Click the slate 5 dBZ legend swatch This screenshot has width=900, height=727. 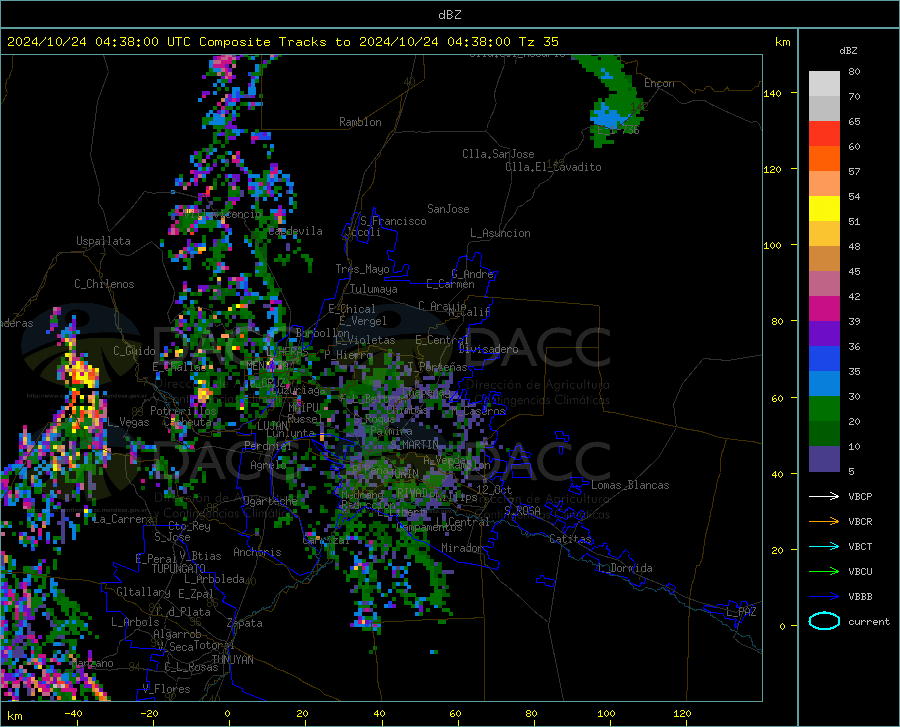[824, 459]
